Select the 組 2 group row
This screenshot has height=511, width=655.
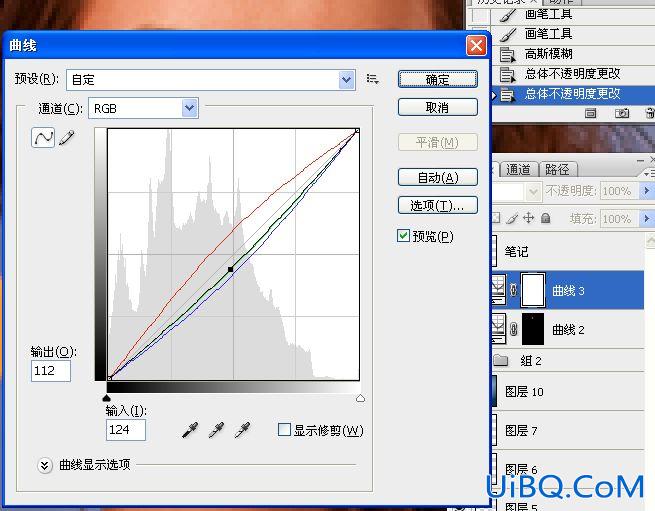tap(568, 360)
